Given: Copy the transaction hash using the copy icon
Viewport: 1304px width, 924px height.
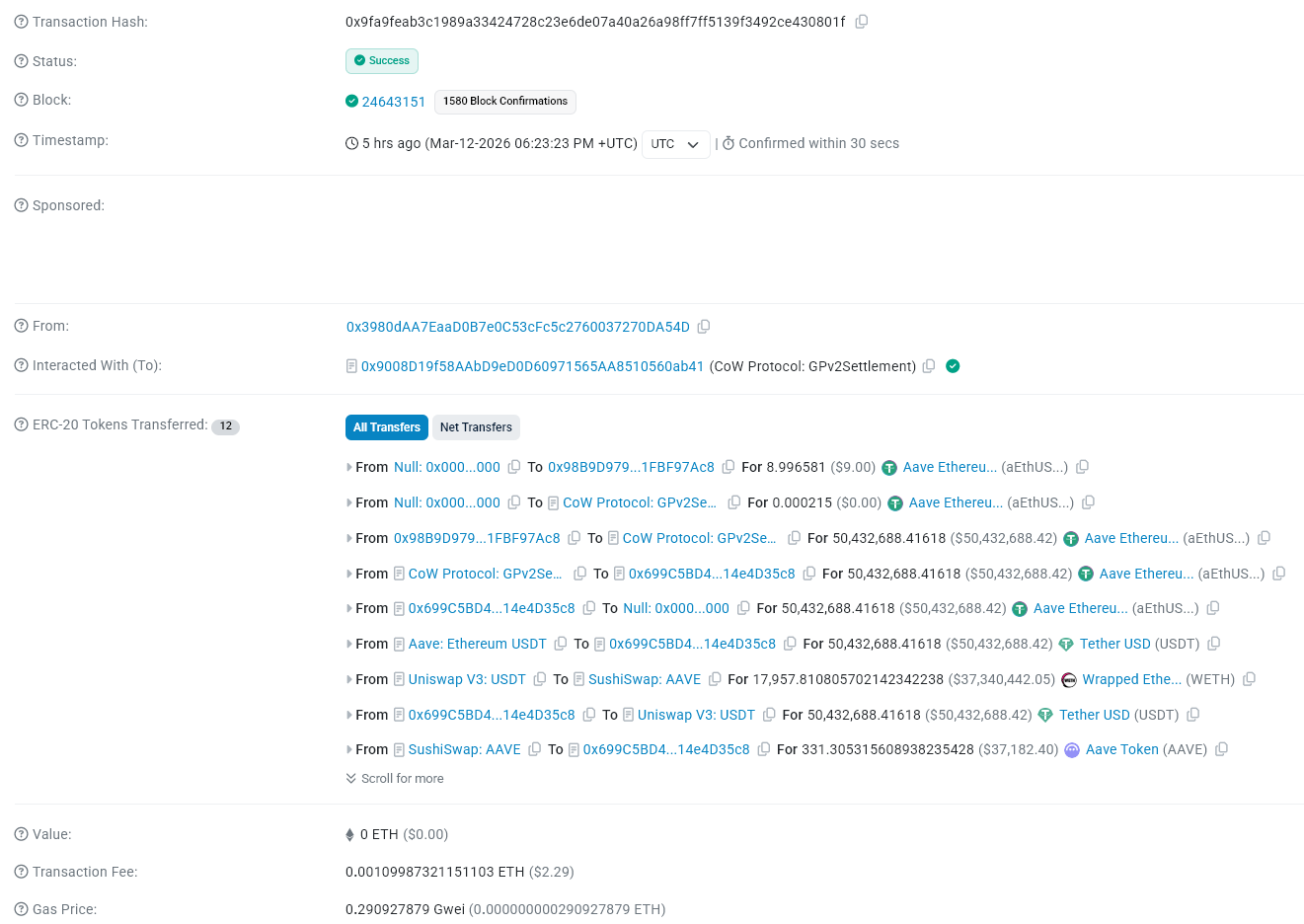Looking at the screenshot, I should [x=861, y=21].
